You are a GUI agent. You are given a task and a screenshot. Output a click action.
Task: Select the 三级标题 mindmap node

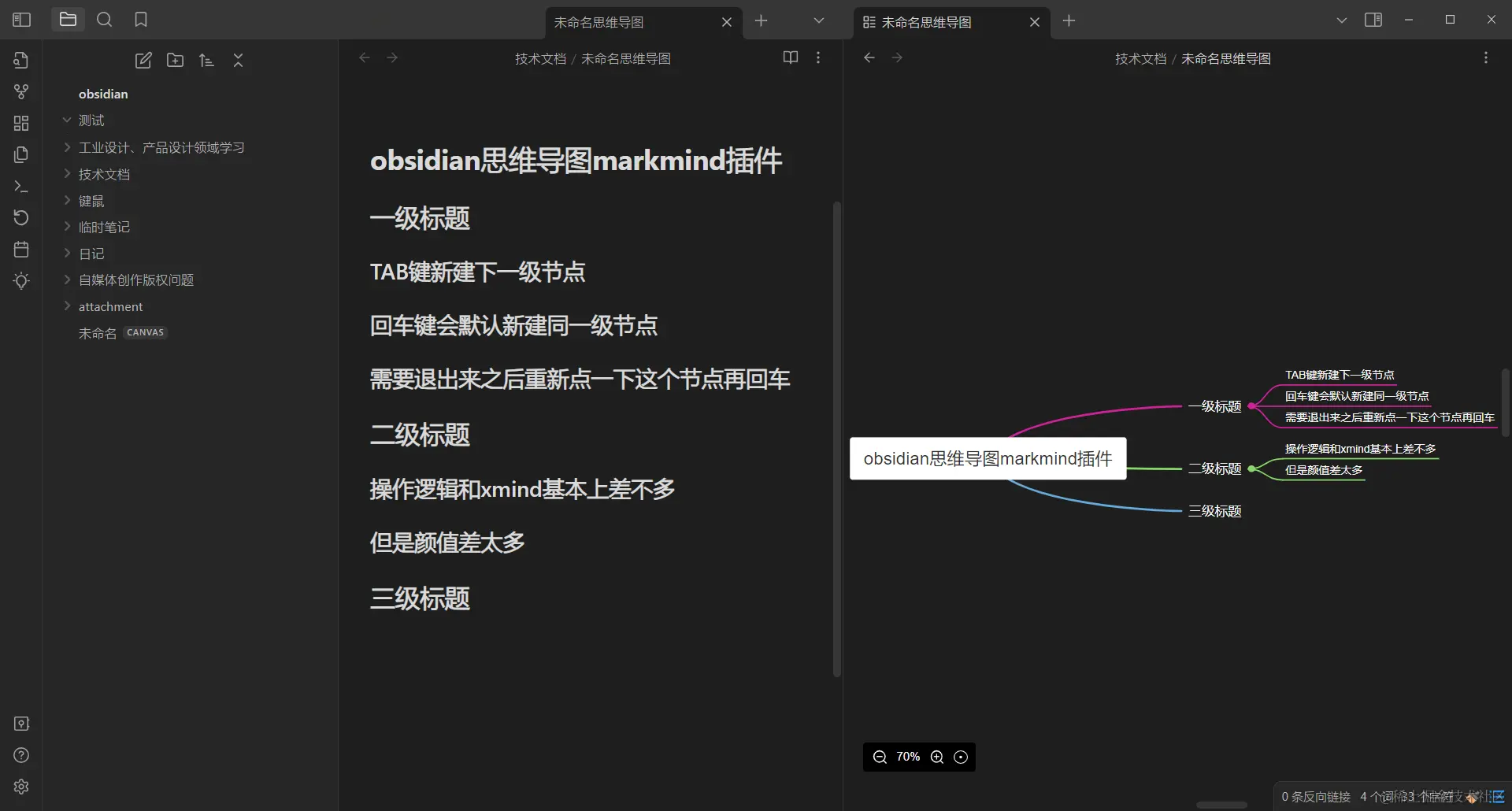[1214, 511]
